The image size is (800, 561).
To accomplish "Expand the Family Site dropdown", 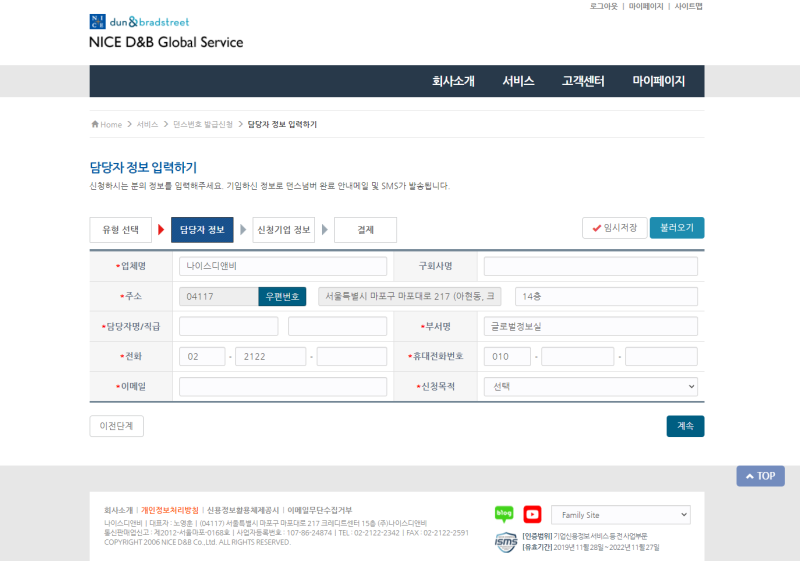I will tap(620, 515).
